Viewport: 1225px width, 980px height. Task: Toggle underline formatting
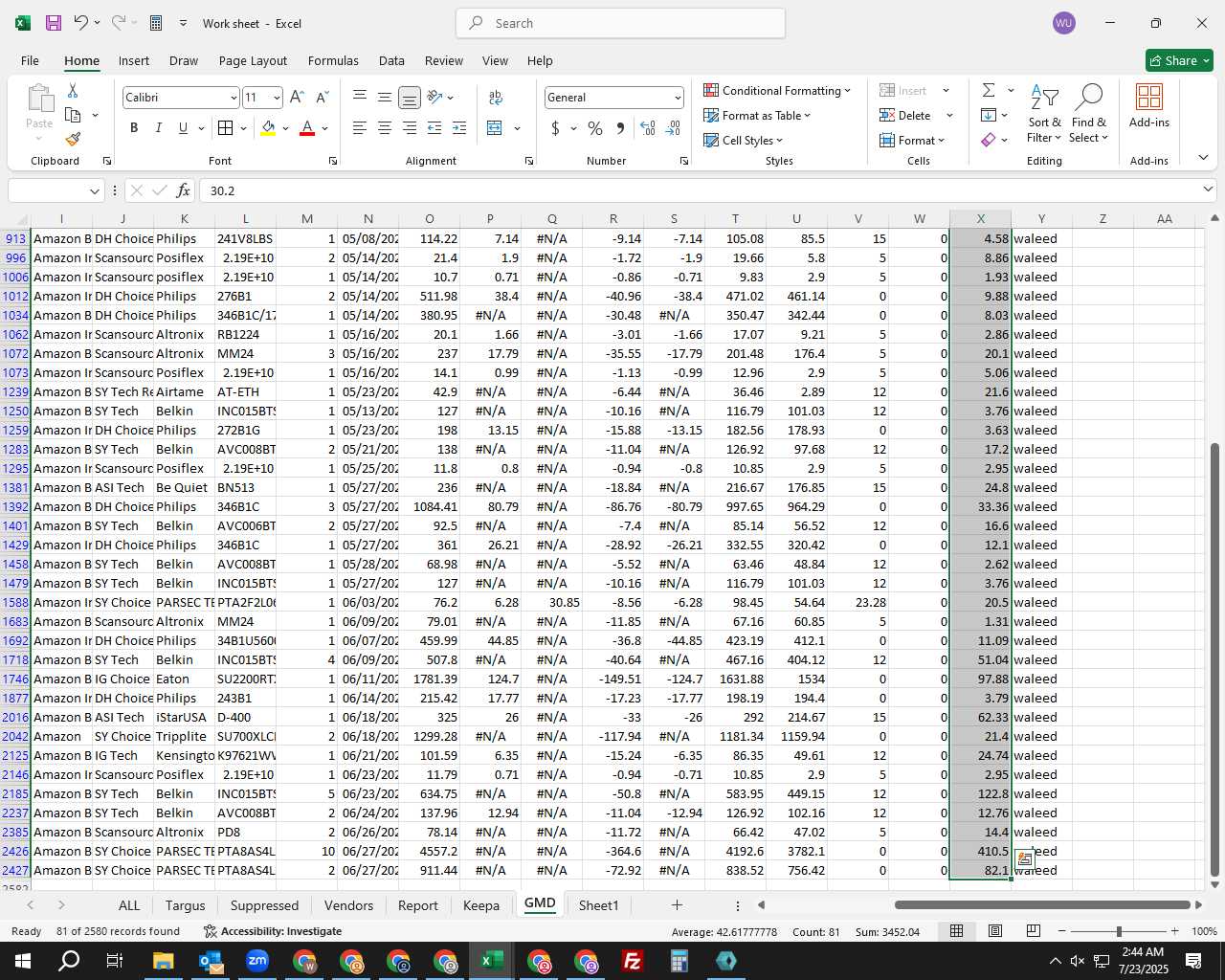pos(183,128)
